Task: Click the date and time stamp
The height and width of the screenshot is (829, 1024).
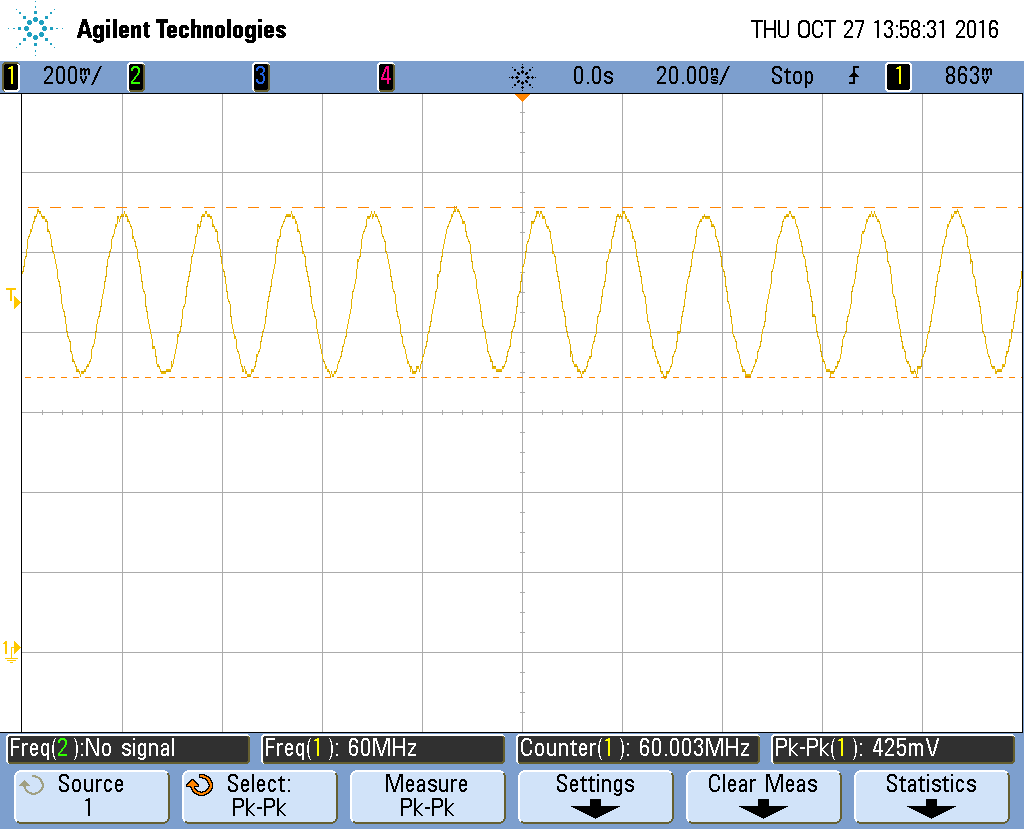Action: [874, 29]
